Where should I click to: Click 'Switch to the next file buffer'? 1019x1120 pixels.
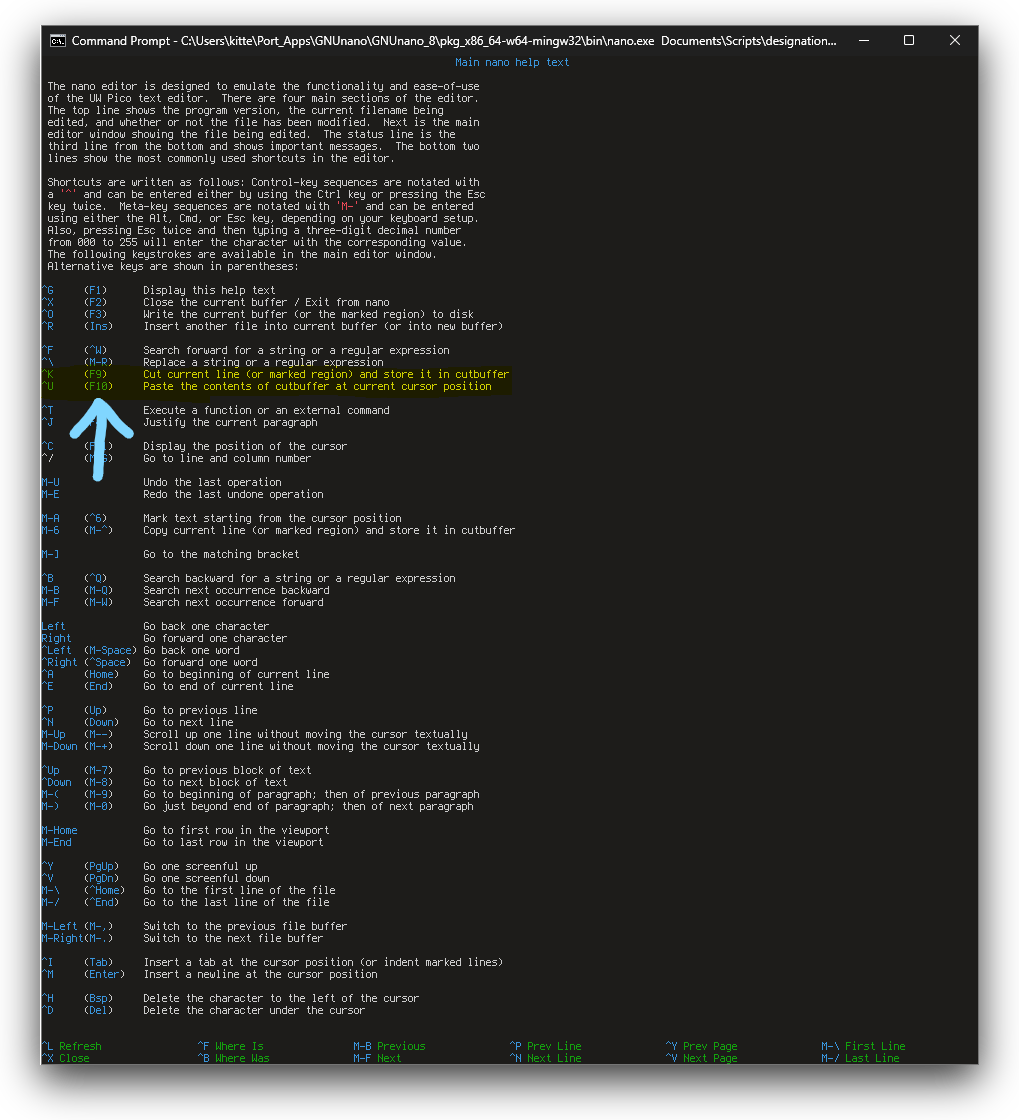pos(234,939)
